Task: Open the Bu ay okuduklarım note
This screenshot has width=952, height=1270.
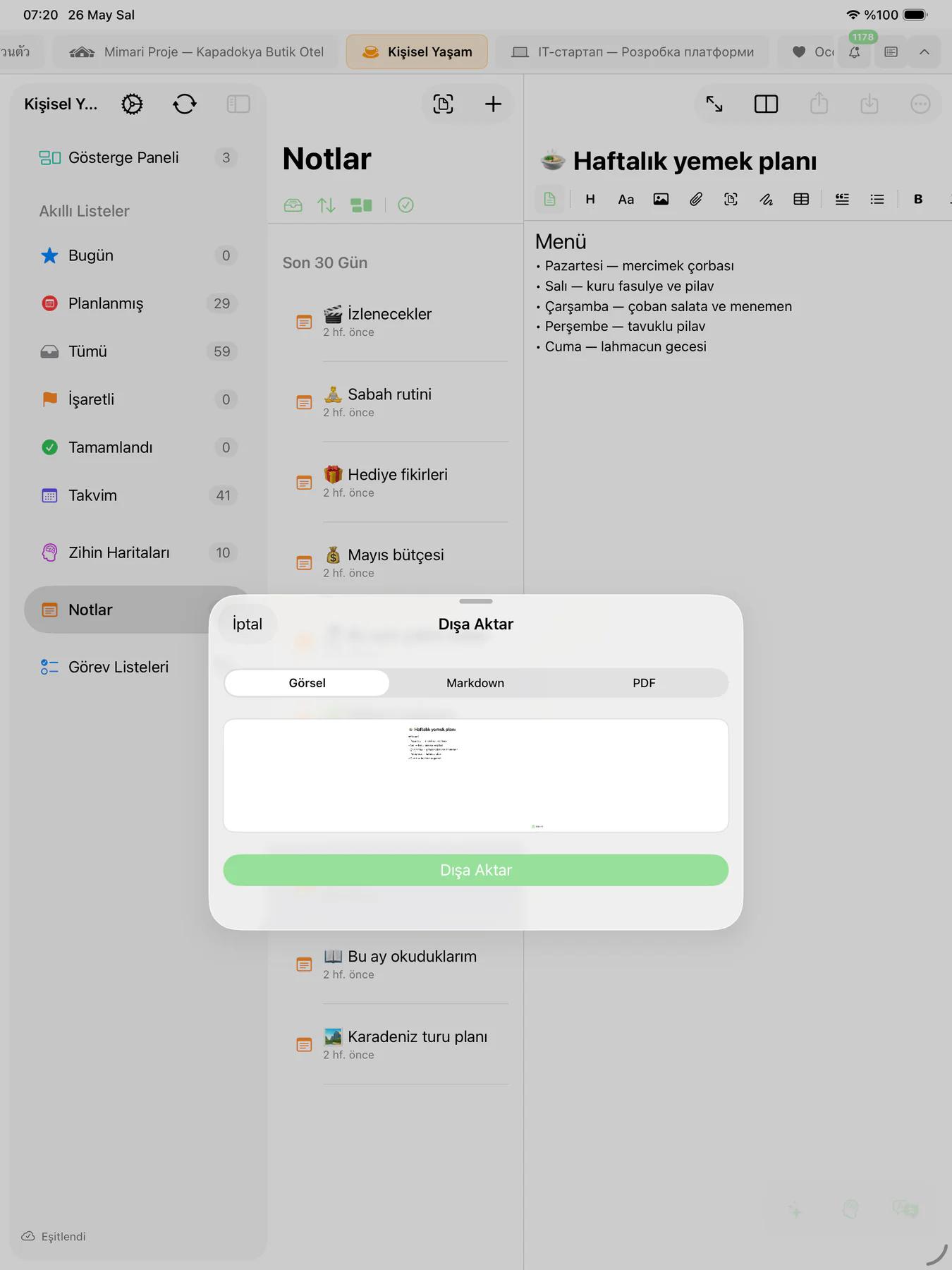Action: tap(396, 964)
